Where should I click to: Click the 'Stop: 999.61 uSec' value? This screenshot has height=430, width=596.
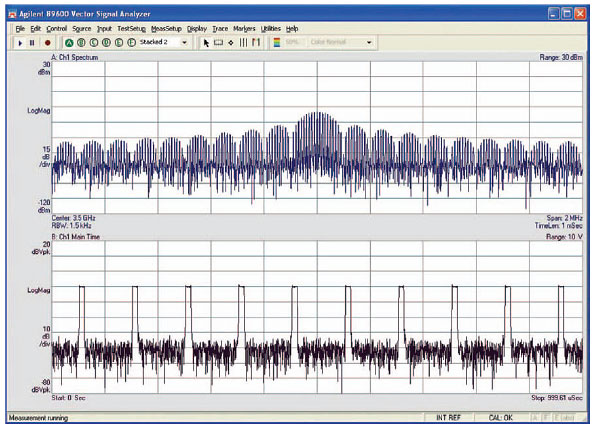[x=557, y=398]
